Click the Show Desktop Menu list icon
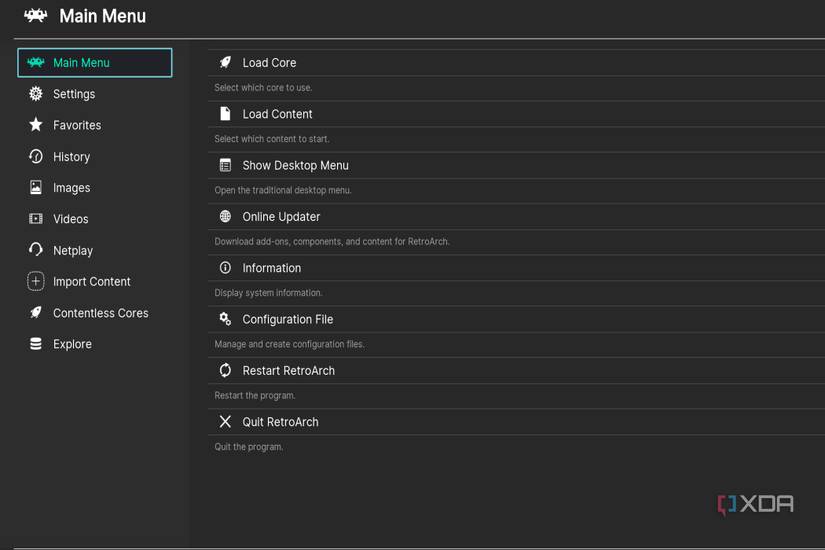This screenshot has width=825, height=550. 225,165
